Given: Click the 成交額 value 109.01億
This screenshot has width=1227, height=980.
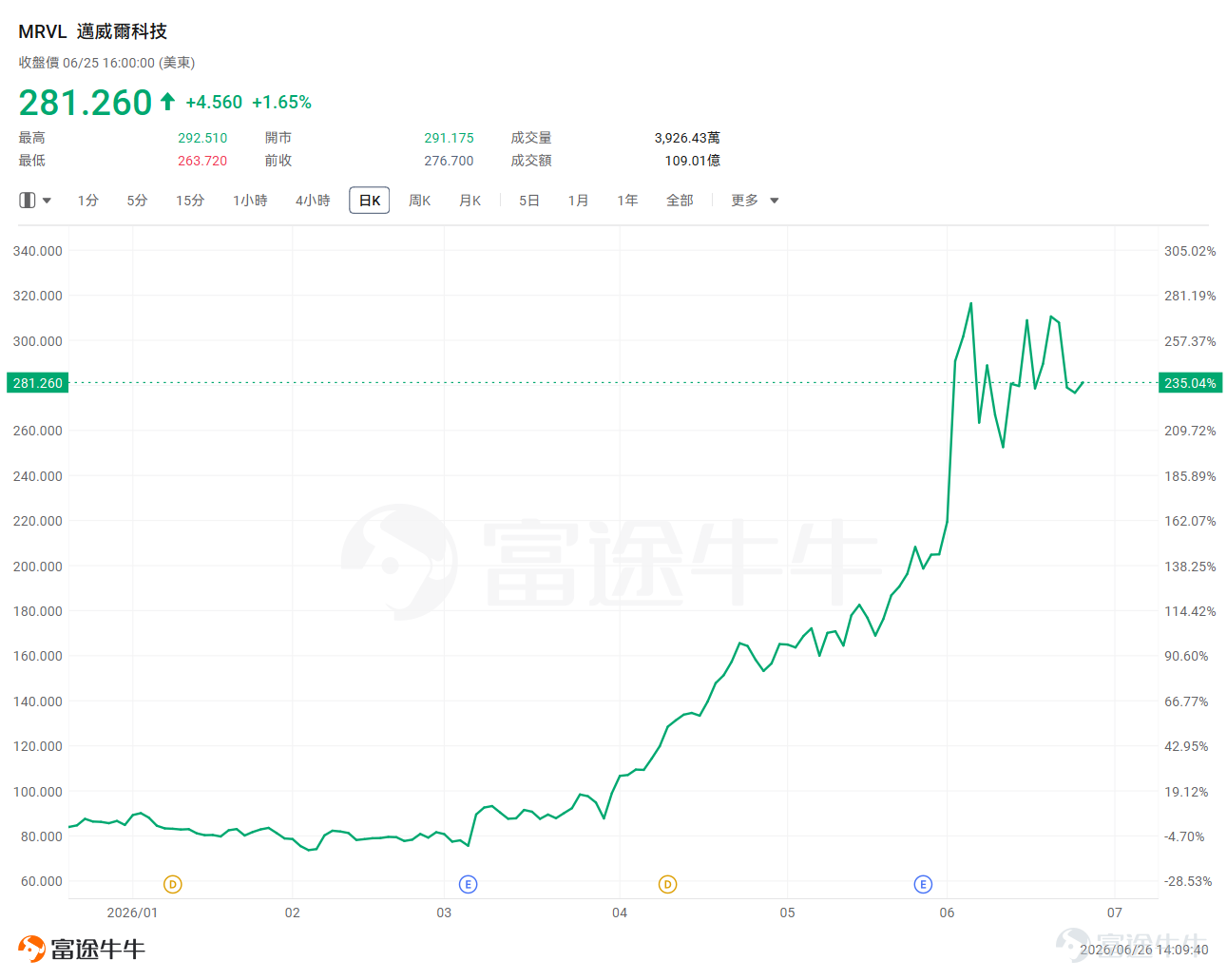Looking at the screenshot, I should [692, 161].
